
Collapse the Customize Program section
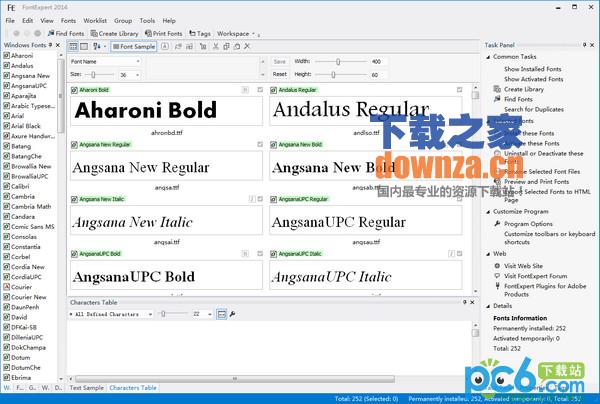[x=488, y=212]
